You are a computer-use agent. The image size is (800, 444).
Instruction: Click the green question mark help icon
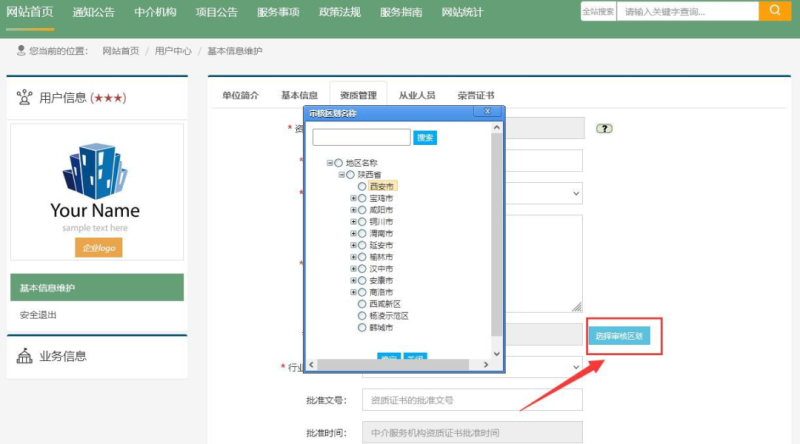604,129
